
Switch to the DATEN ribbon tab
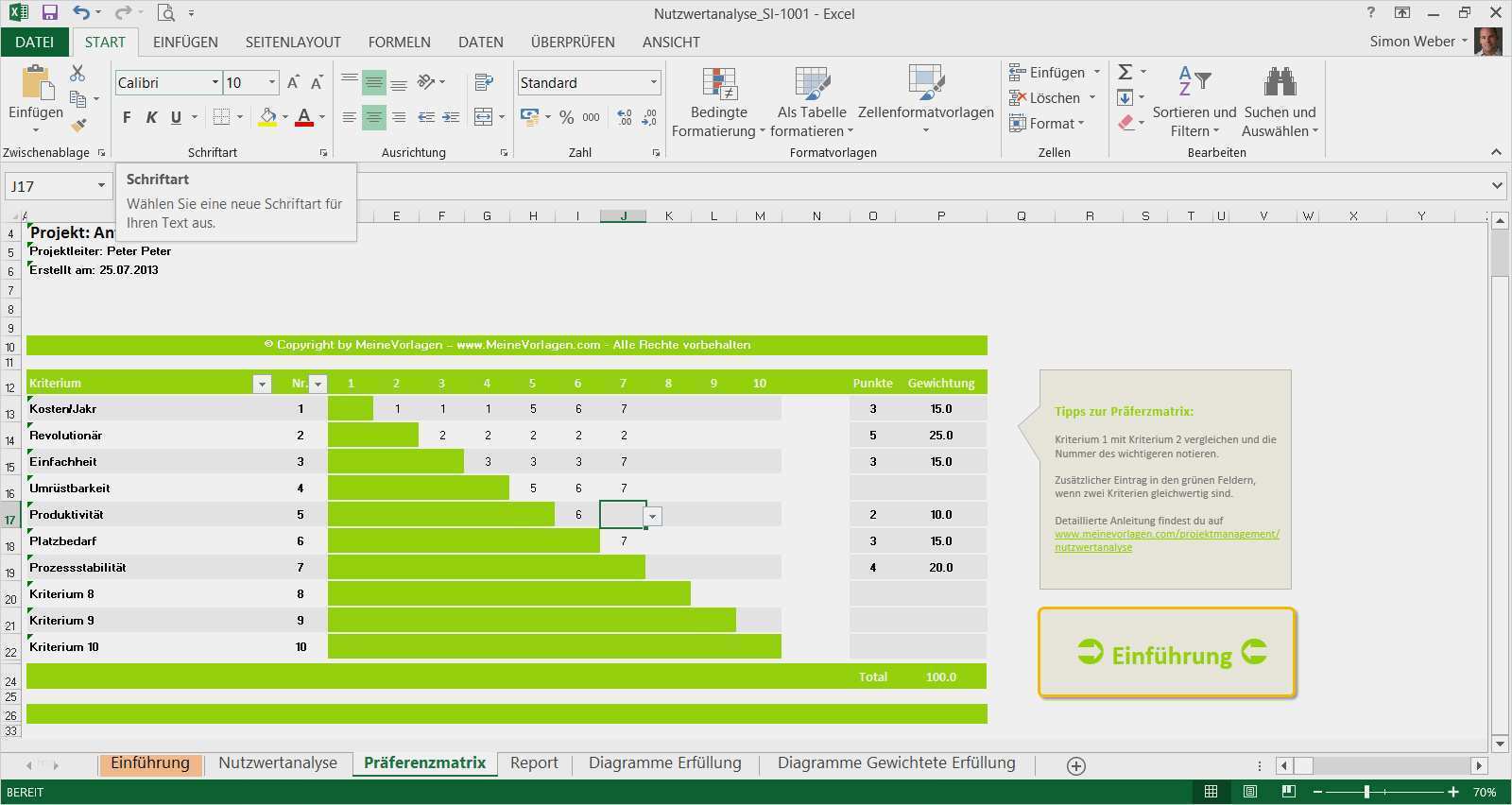(x=481, y=43)
